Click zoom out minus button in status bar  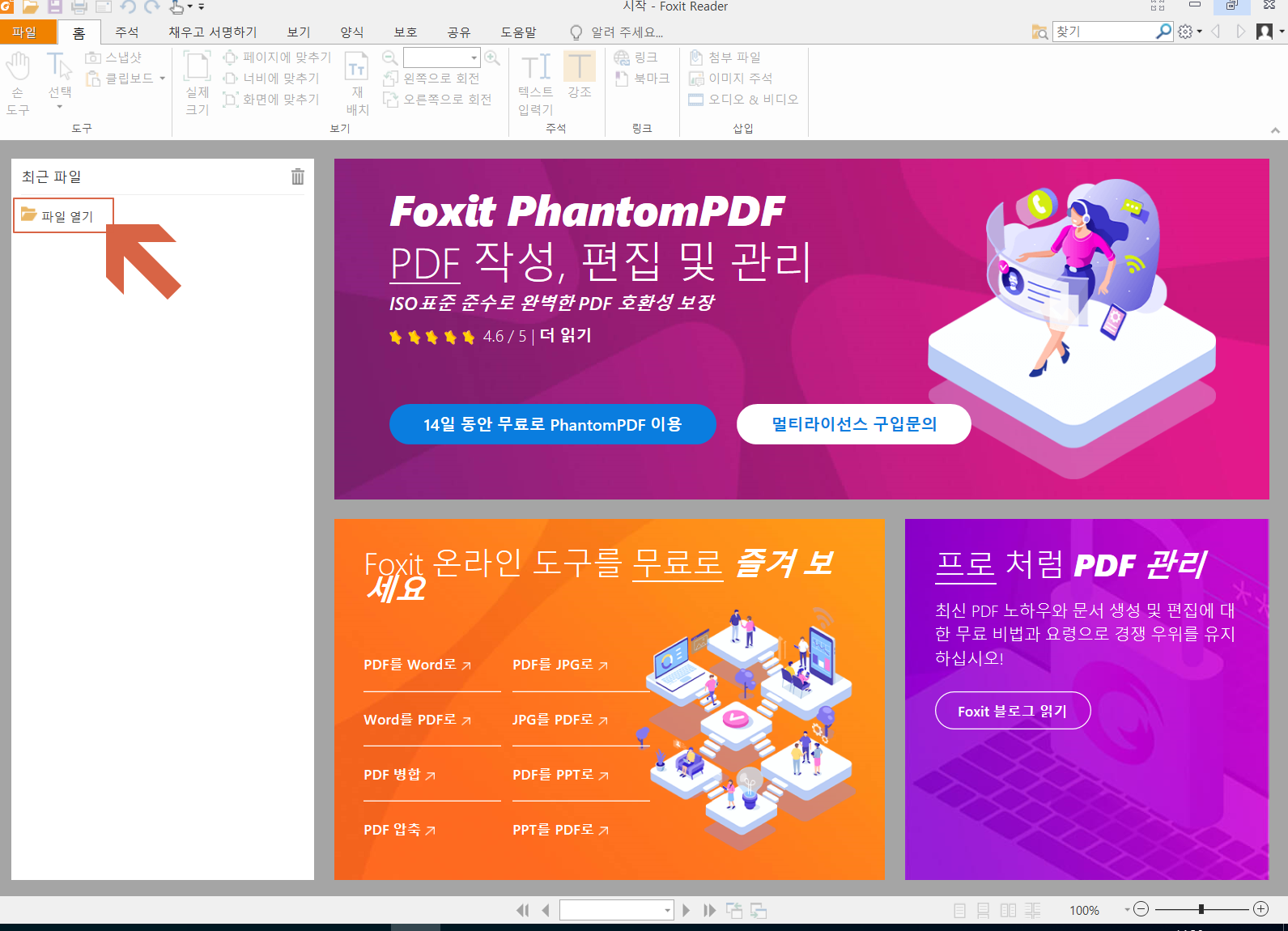click(1141, 909)
